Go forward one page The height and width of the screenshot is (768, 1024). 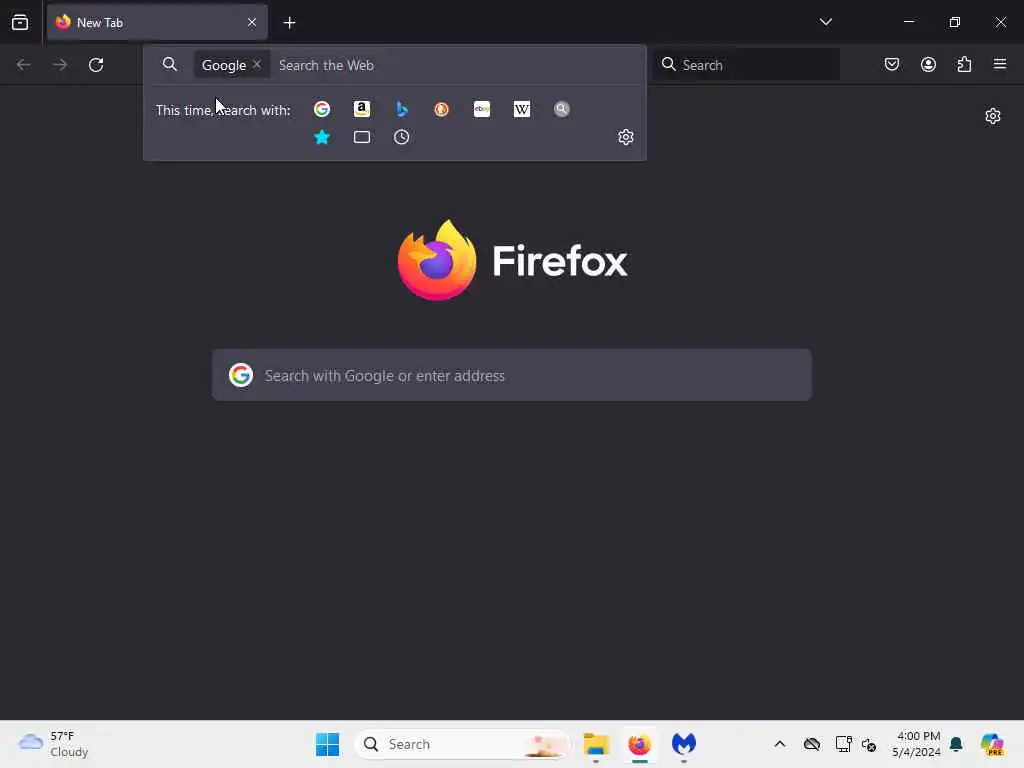pyautogui.click(x=59, y=65)
